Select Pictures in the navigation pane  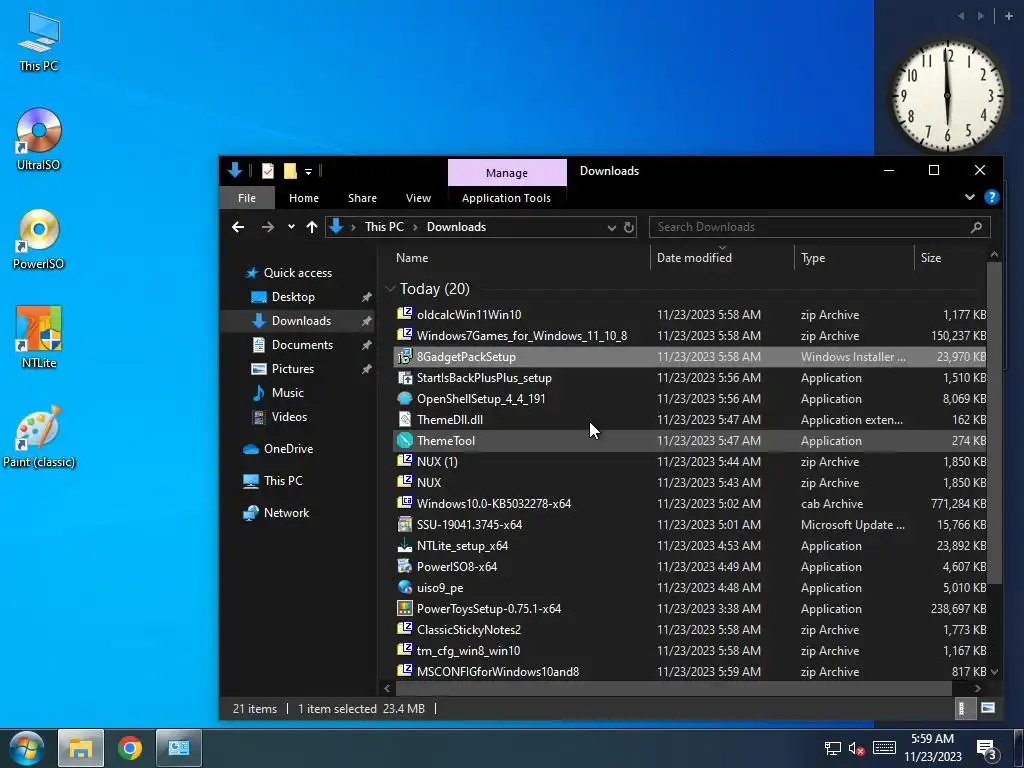pos(293,369)
